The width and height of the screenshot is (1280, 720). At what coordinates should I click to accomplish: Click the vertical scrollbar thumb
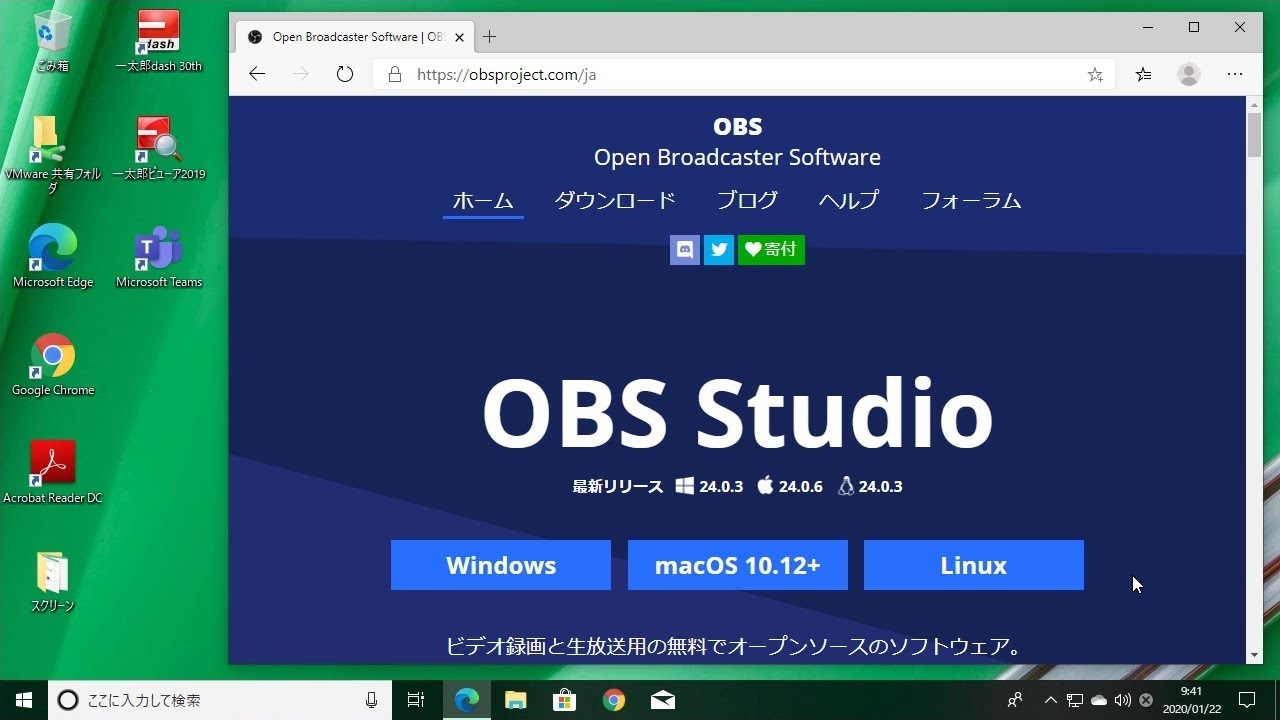click(x=1254, y=135)
